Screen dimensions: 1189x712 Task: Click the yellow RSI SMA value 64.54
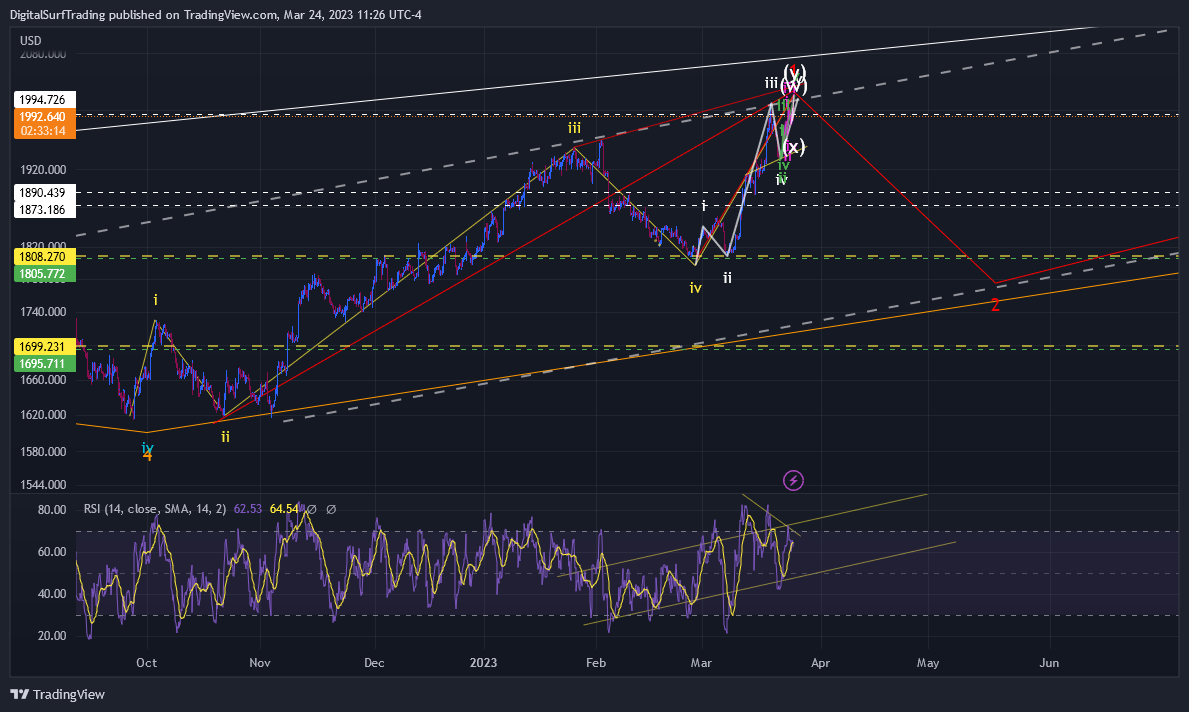[284, 509]
